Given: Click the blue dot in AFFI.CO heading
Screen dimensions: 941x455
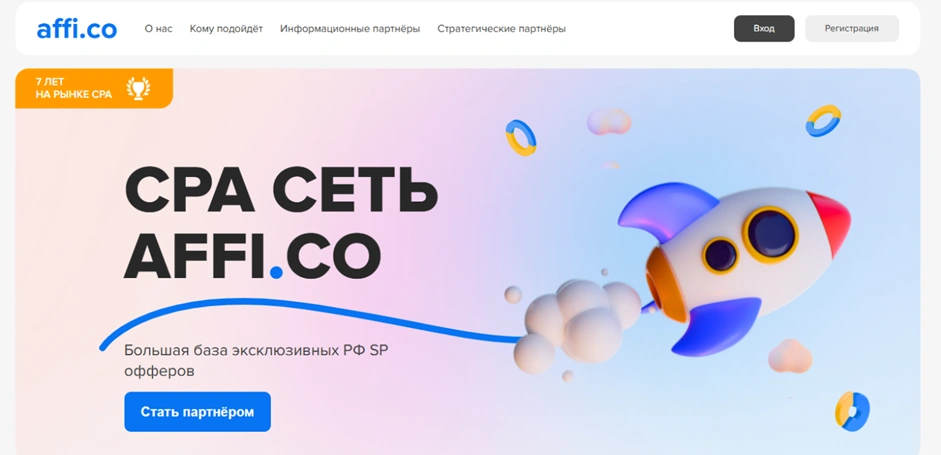Looking at the screenshot, I should (276, 273).
